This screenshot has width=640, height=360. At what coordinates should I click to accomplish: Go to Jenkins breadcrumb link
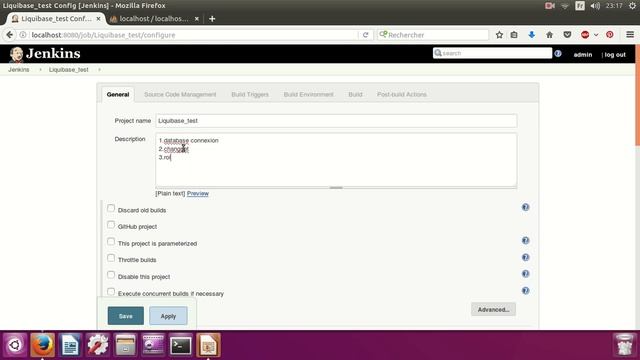[19, 70]
